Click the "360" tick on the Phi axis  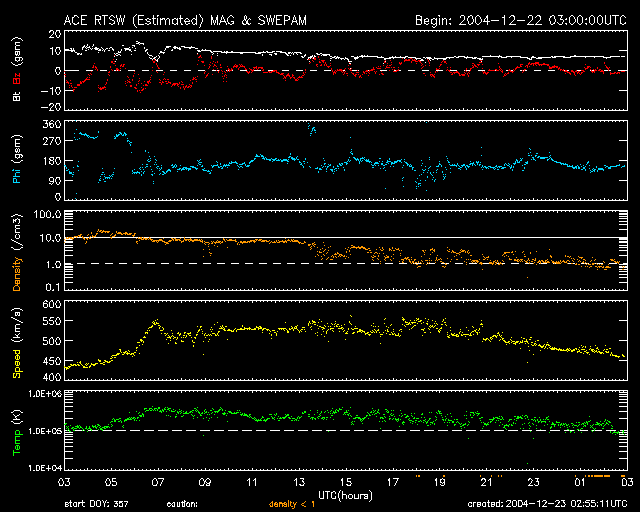pos(52,124)
